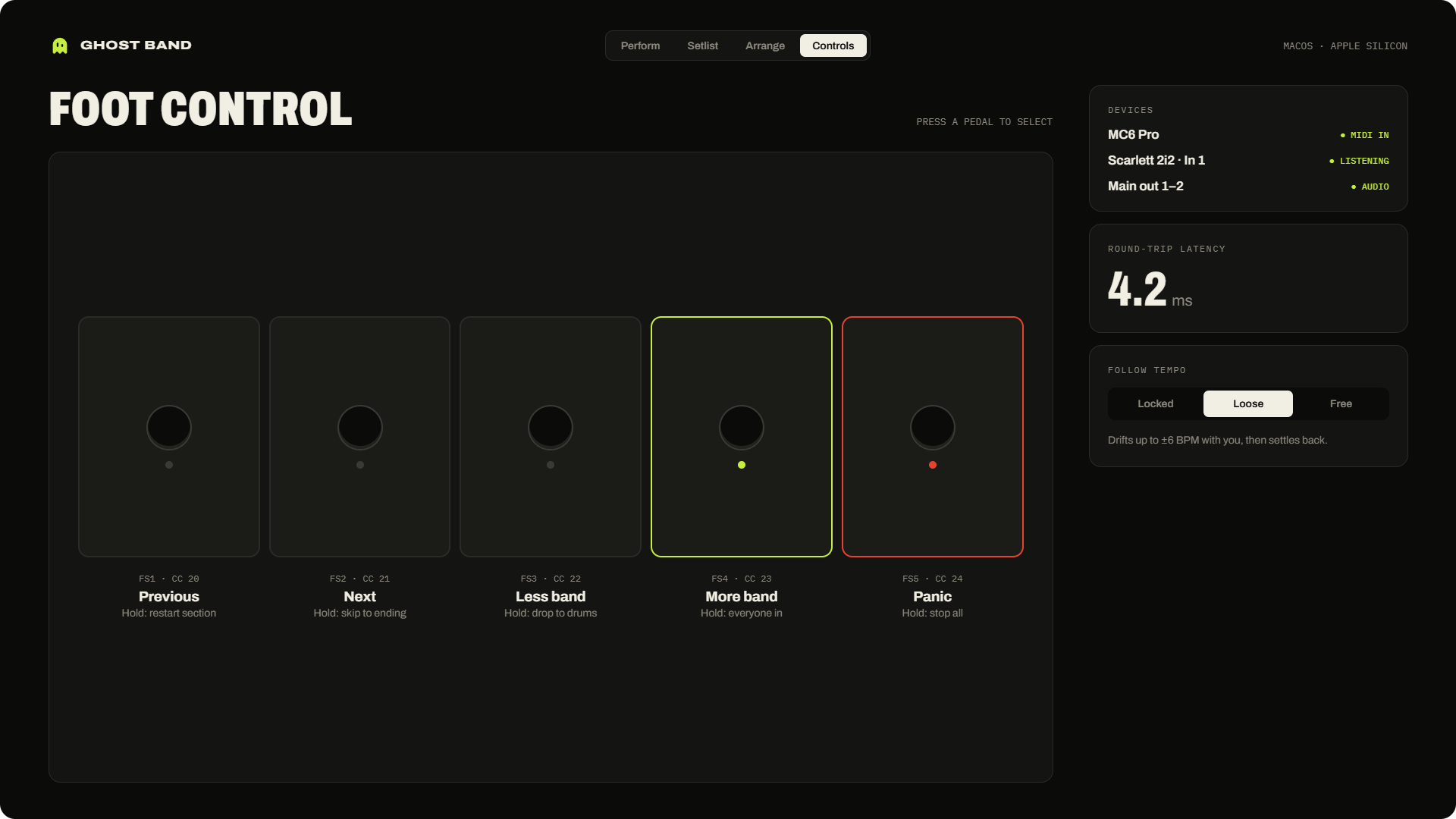Click the Next pedal label
Viewport: 1456px width, 819px height.
click(x=359, y=597)
